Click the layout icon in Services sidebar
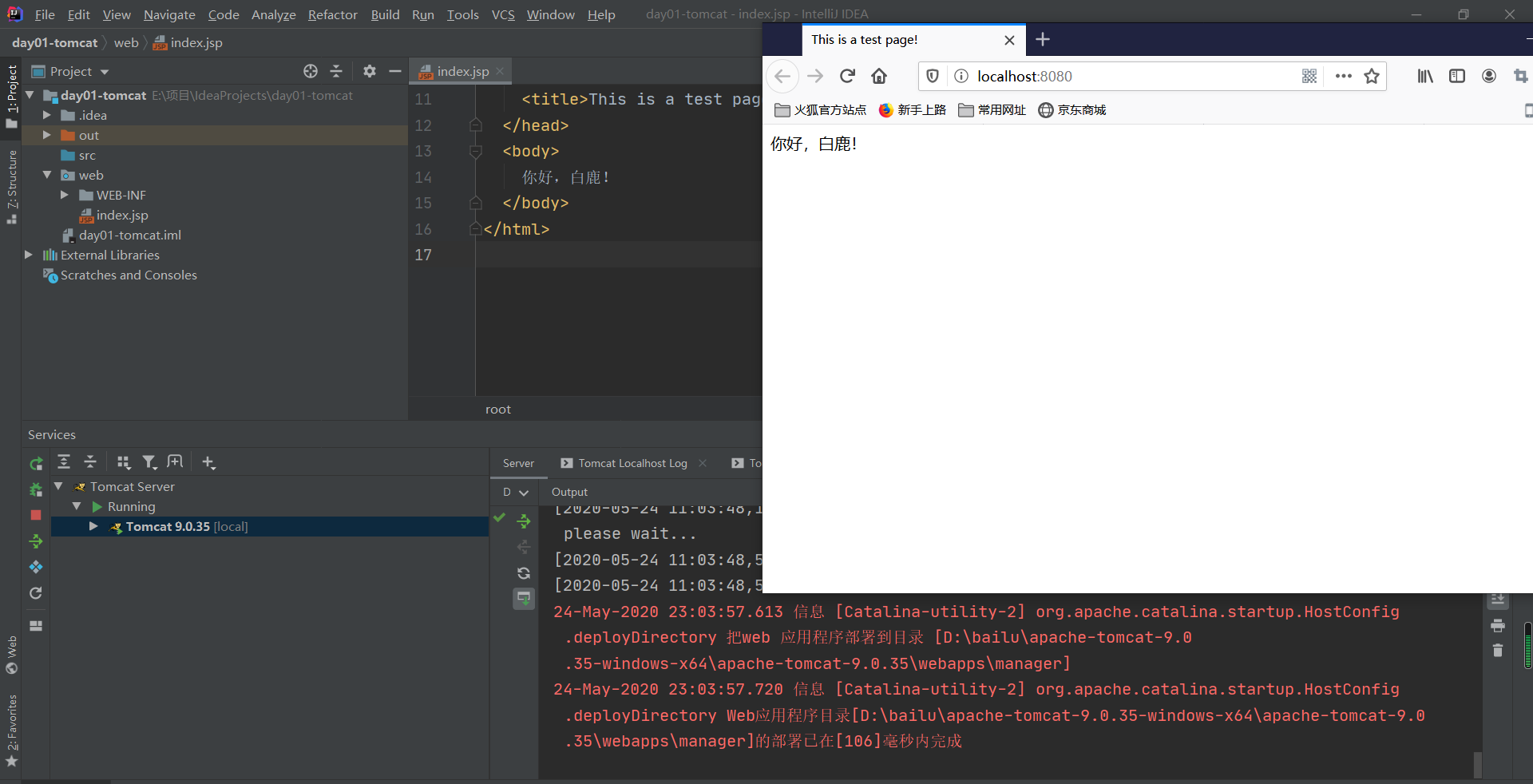Viewport: 1533px width, 784px height. [36, 626]
